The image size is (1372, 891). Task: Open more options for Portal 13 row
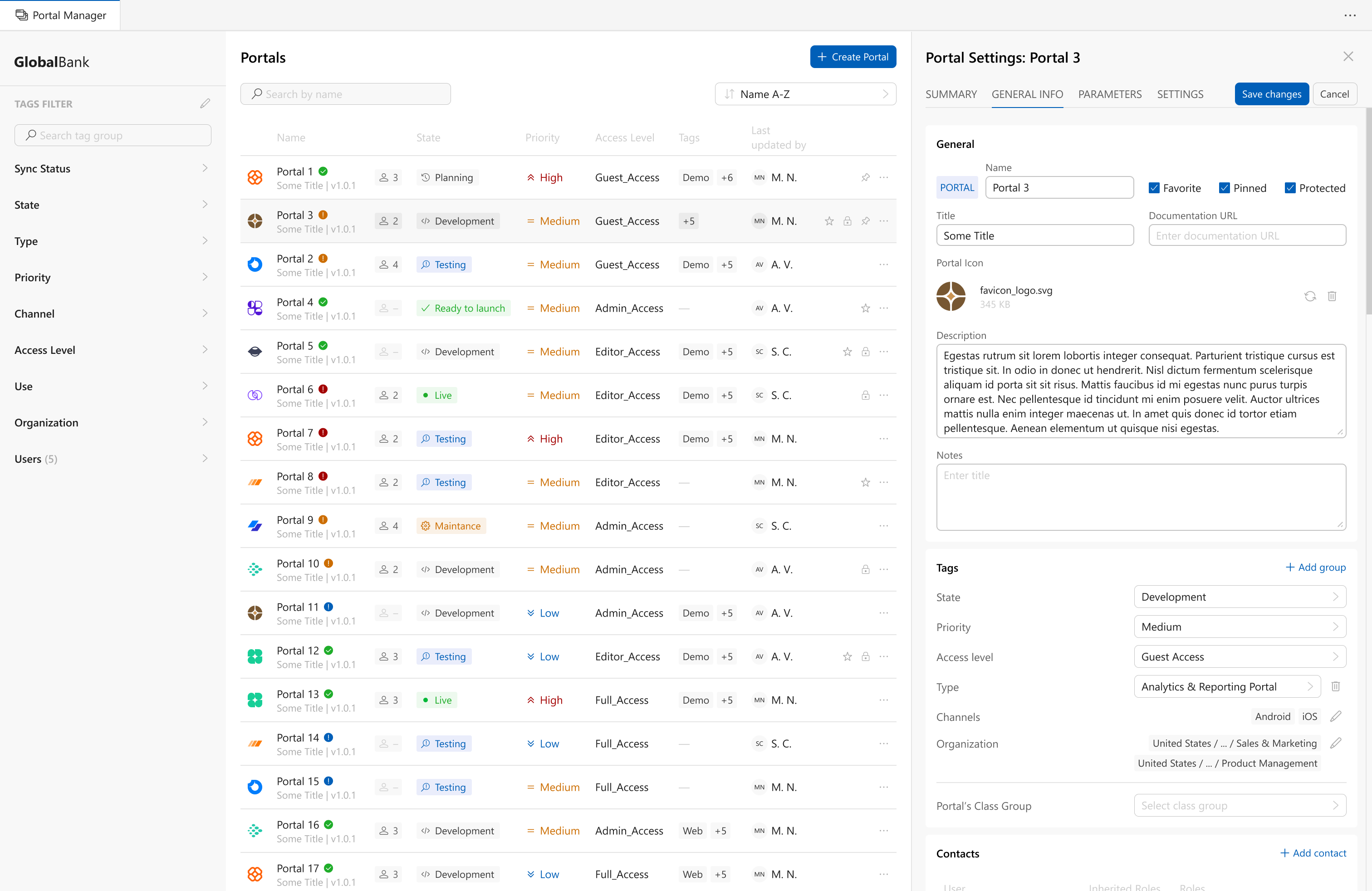coord(884,700)
